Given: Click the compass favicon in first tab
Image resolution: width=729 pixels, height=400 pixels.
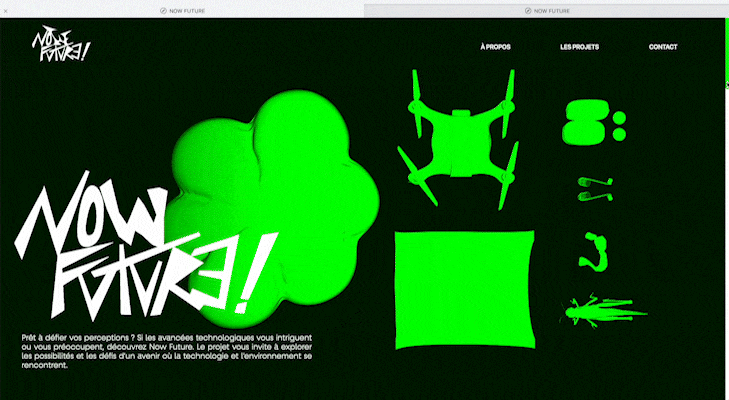Looking at the screenshot, I should click(163, 10).
